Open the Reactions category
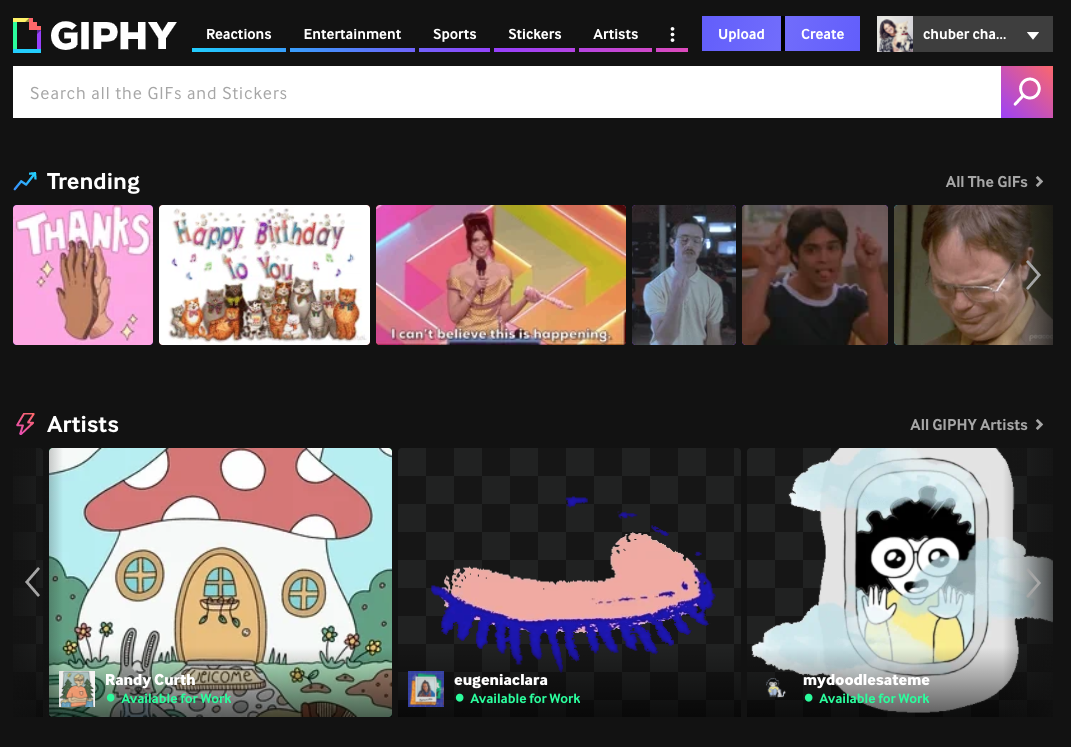 pyautogui.click(x=238, y=34)
